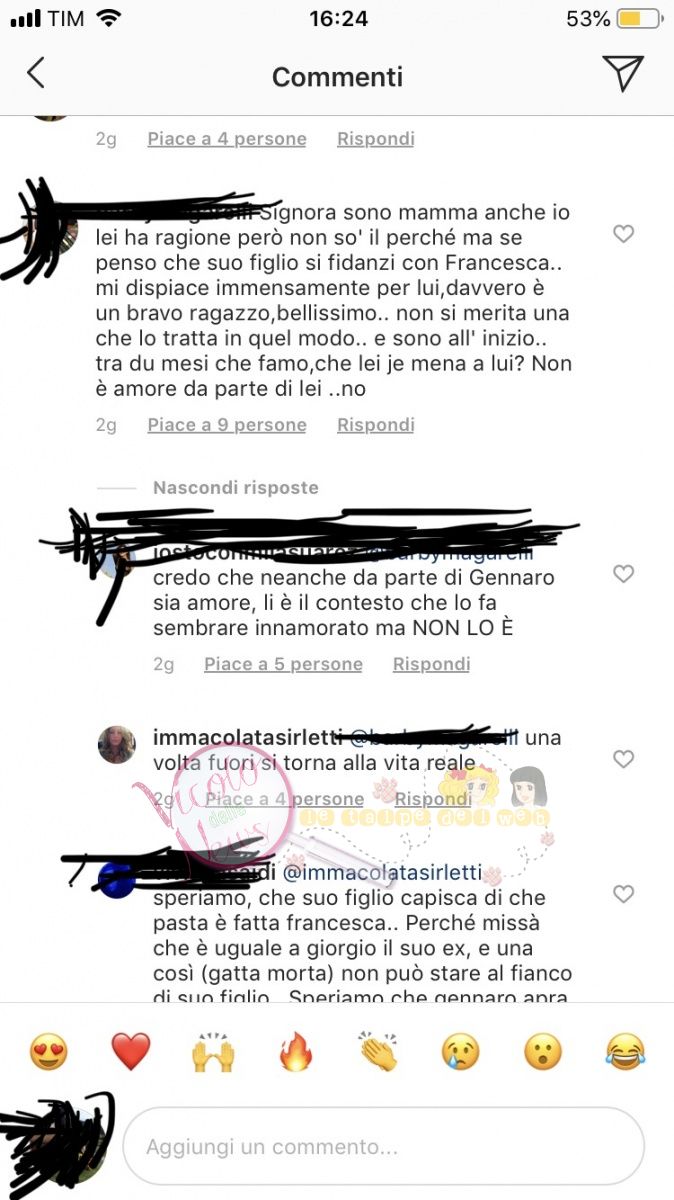674x1200 pixels.
Task: Like the 'credo che neanche' reply
Action: (623, 574)
